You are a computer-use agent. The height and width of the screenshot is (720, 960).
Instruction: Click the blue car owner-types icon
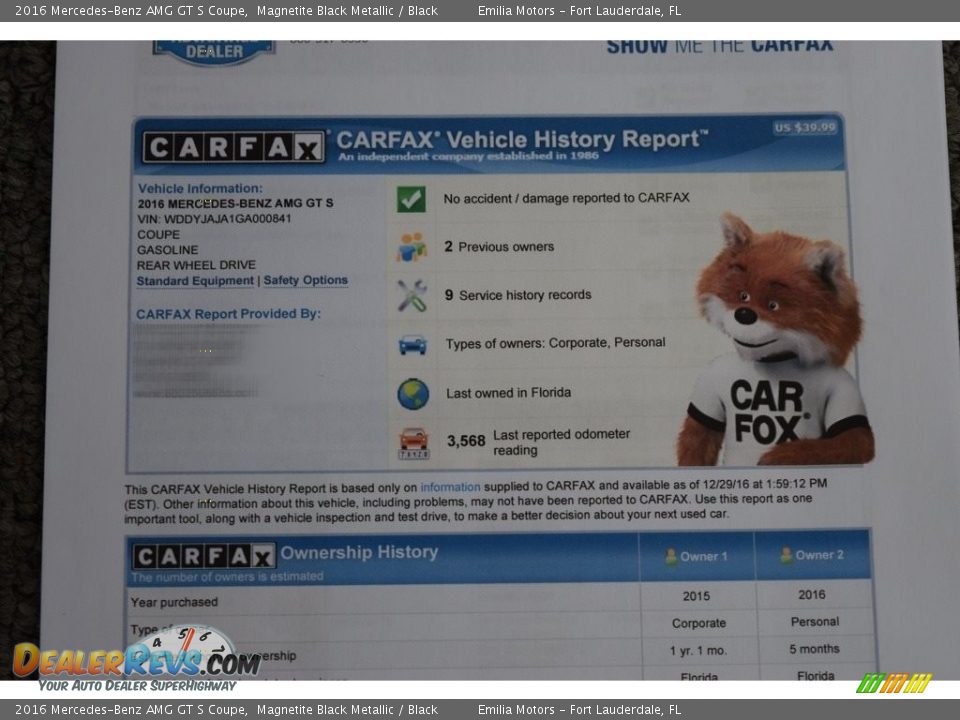(x=412, y=344)
